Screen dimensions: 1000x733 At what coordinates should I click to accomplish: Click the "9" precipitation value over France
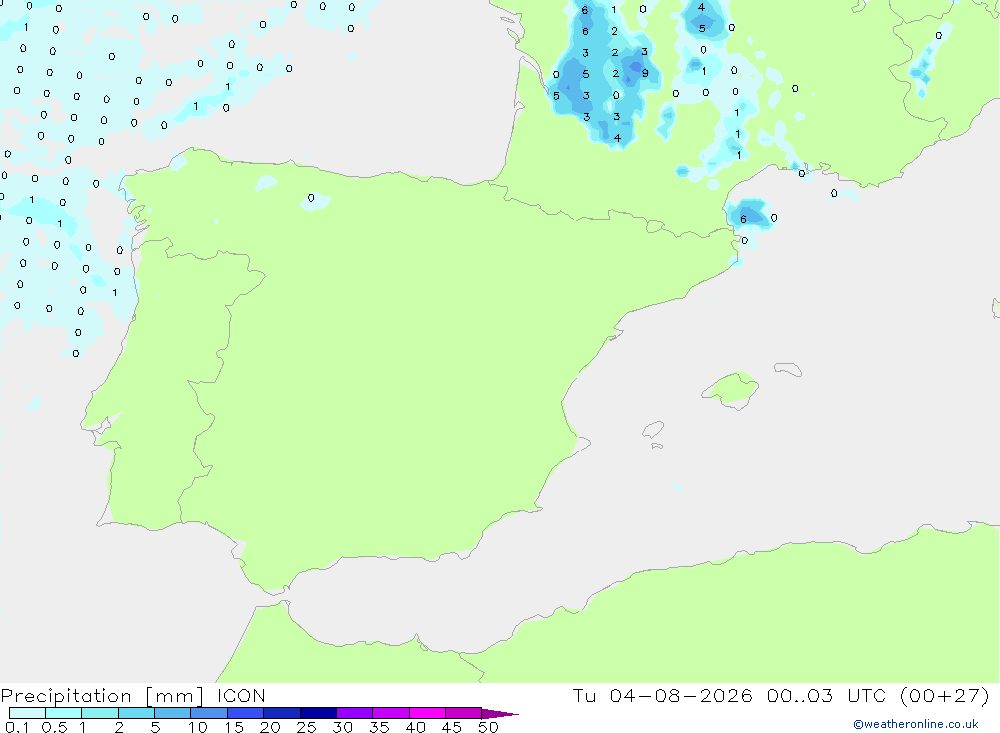645,73
